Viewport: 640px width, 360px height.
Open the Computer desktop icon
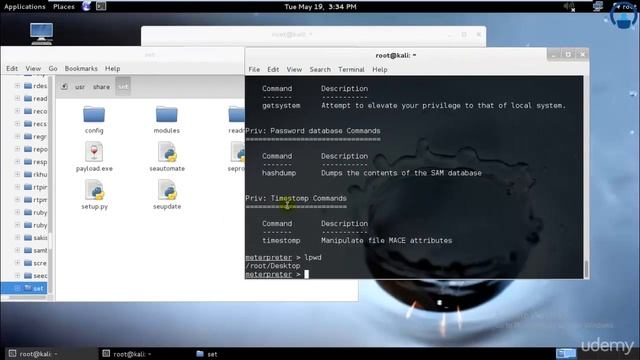(41, 33)
